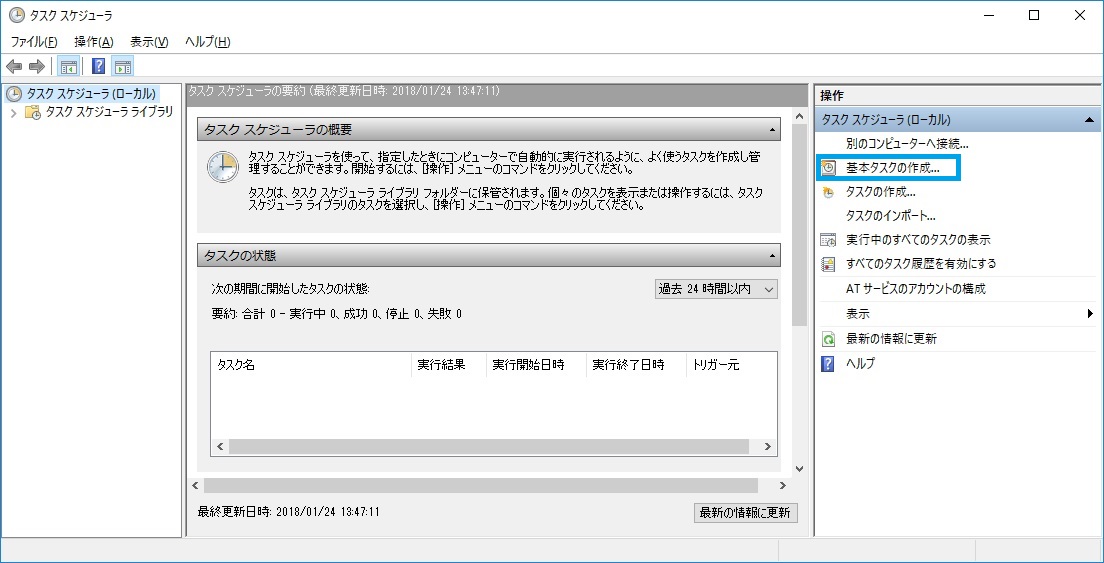The image size is (1104, 563).
Task: Open the 過去 24 時間以内 period dropdown
Action: tap(716, 289)
